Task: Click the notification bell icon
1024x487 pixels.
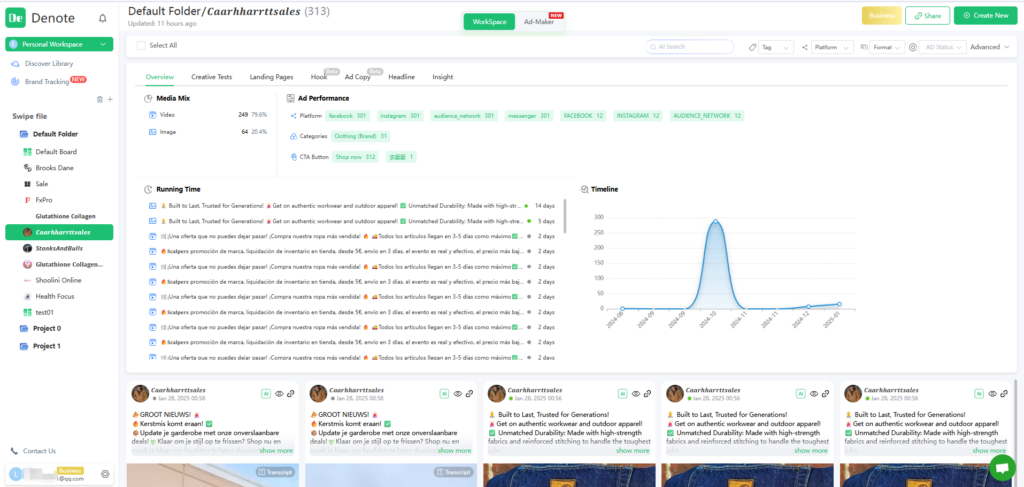Action: click(103, 18)
